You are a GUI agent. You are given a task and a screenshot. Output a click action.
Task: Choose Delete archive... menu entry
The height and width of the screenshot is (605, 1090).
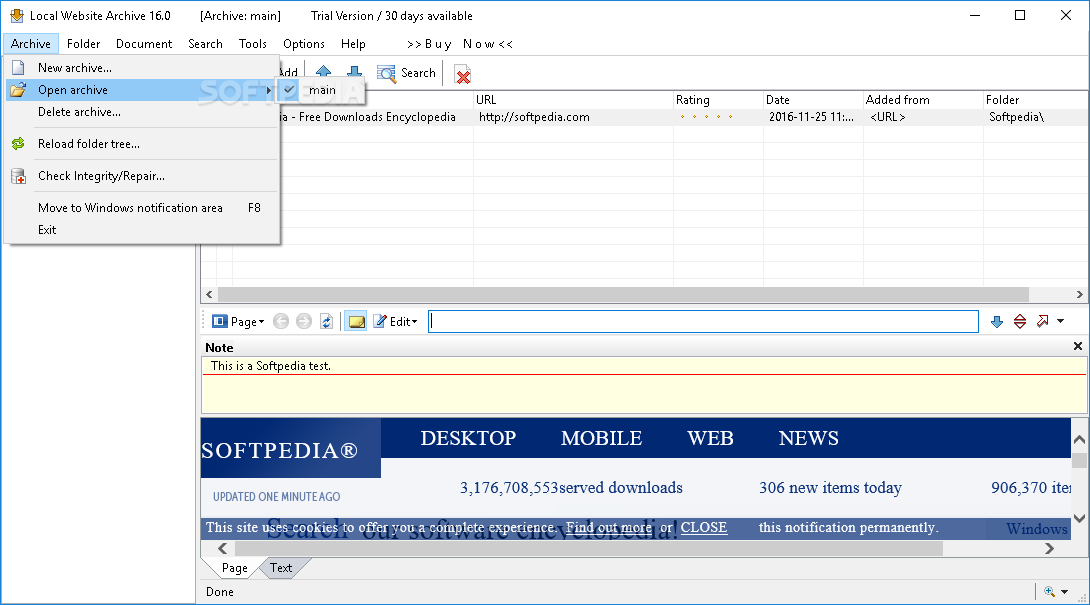pyautogui.click(x=142, y=112)
